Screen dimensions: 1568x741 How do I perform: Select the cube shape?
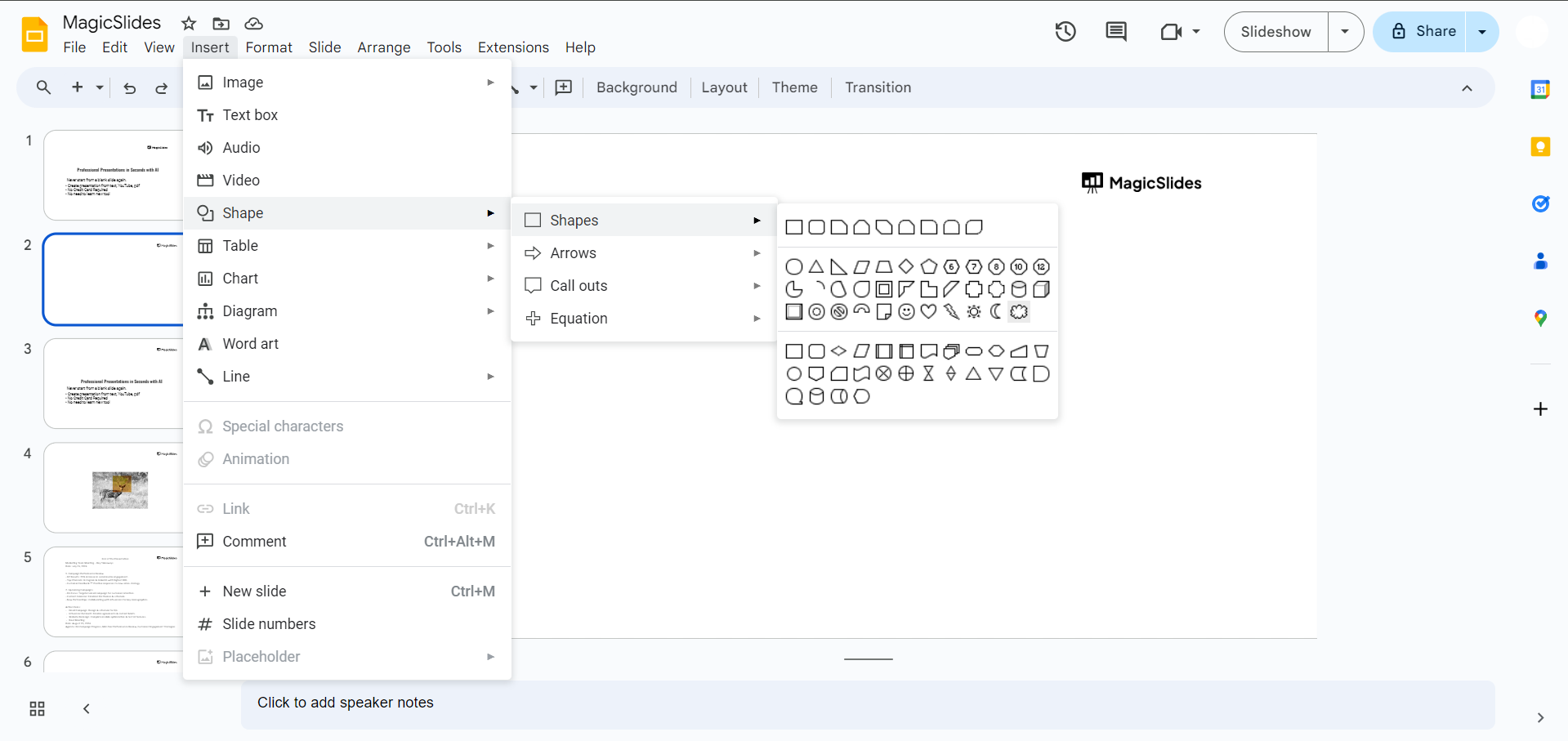point(1041,289)
